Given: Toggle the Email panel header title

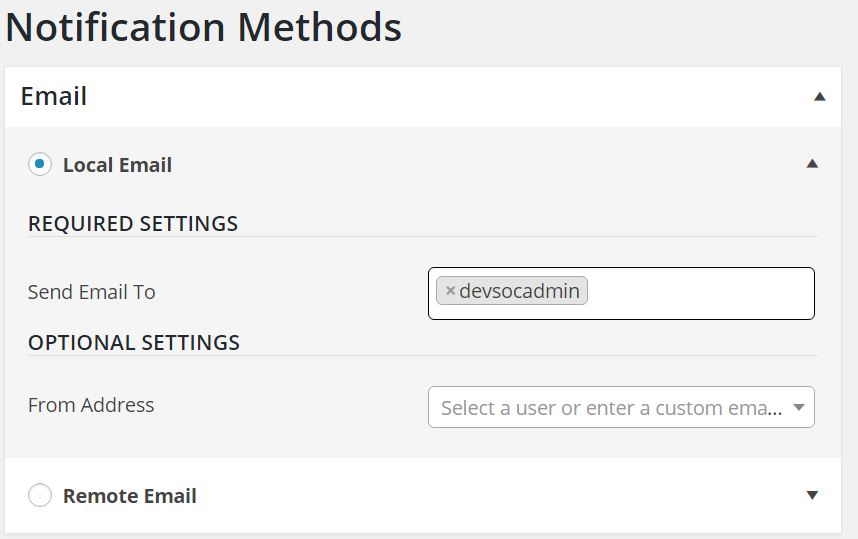Looking at the screenshot, I should click(54, 97).
